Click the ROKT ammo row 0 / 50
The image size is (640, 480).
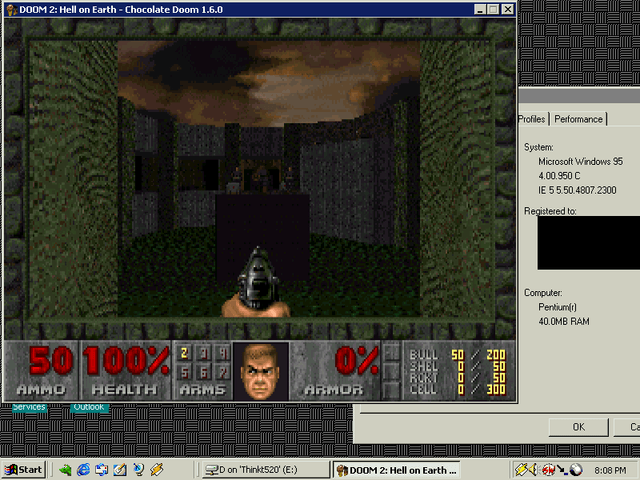[458, 378]
